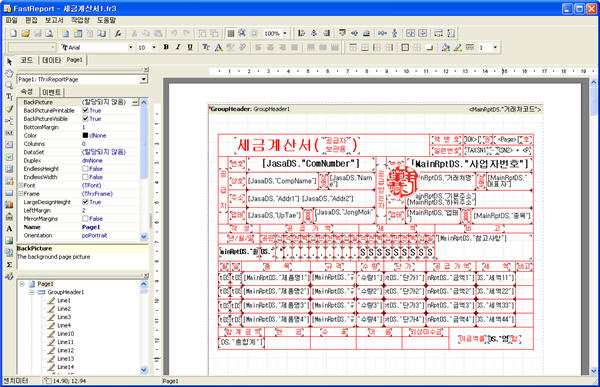Screen dimensions: 600x387
Task: Switch to the 코드 tab
Action: 26,60
